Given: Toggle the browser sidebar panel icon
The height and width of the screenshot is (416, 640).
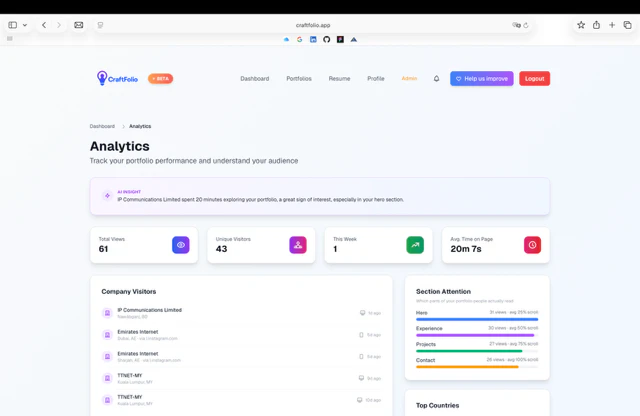Looking at the screenshot, I should pyautogui.click(x=13, y=25).
